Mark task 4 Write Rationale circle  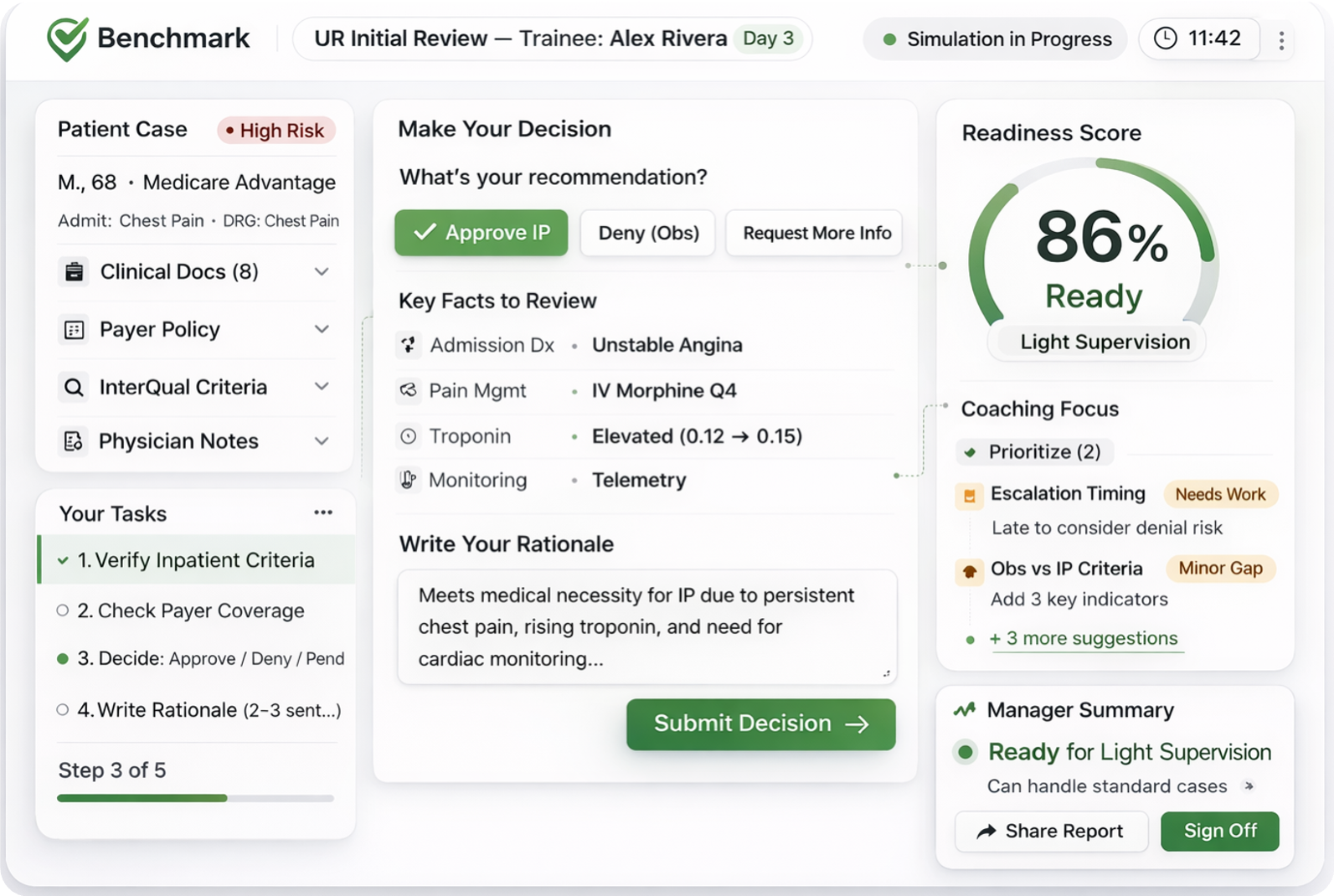[x=62, y=710]
